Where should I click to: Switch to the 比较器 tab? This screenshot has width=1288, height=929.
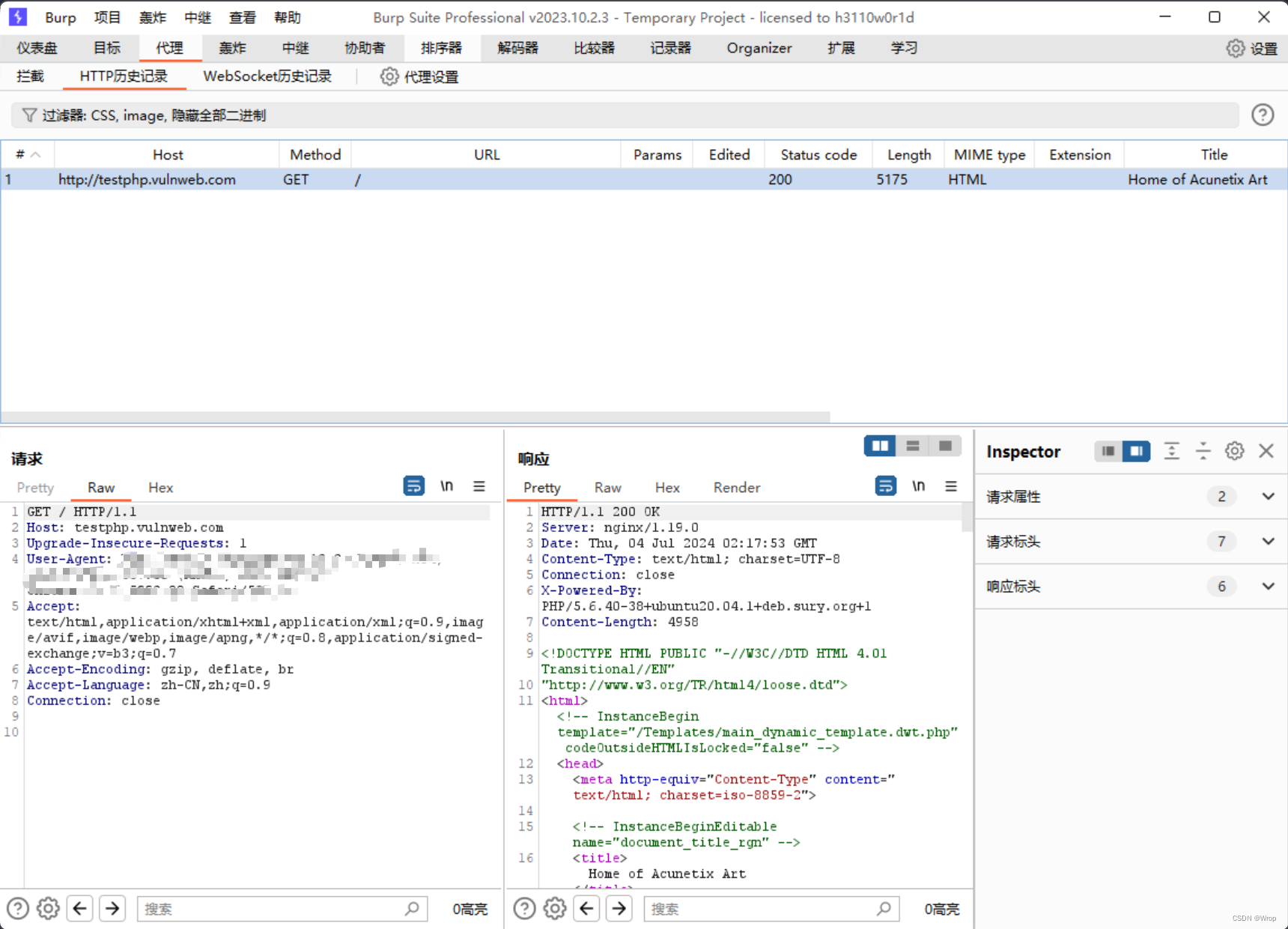(594, 49)
